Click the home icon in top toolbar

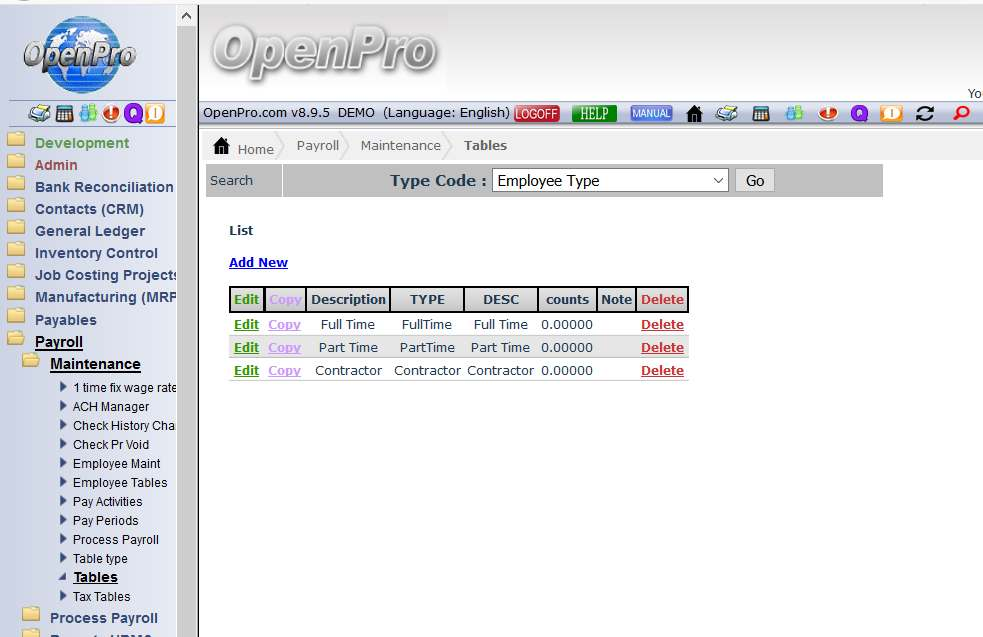(694, 113)
